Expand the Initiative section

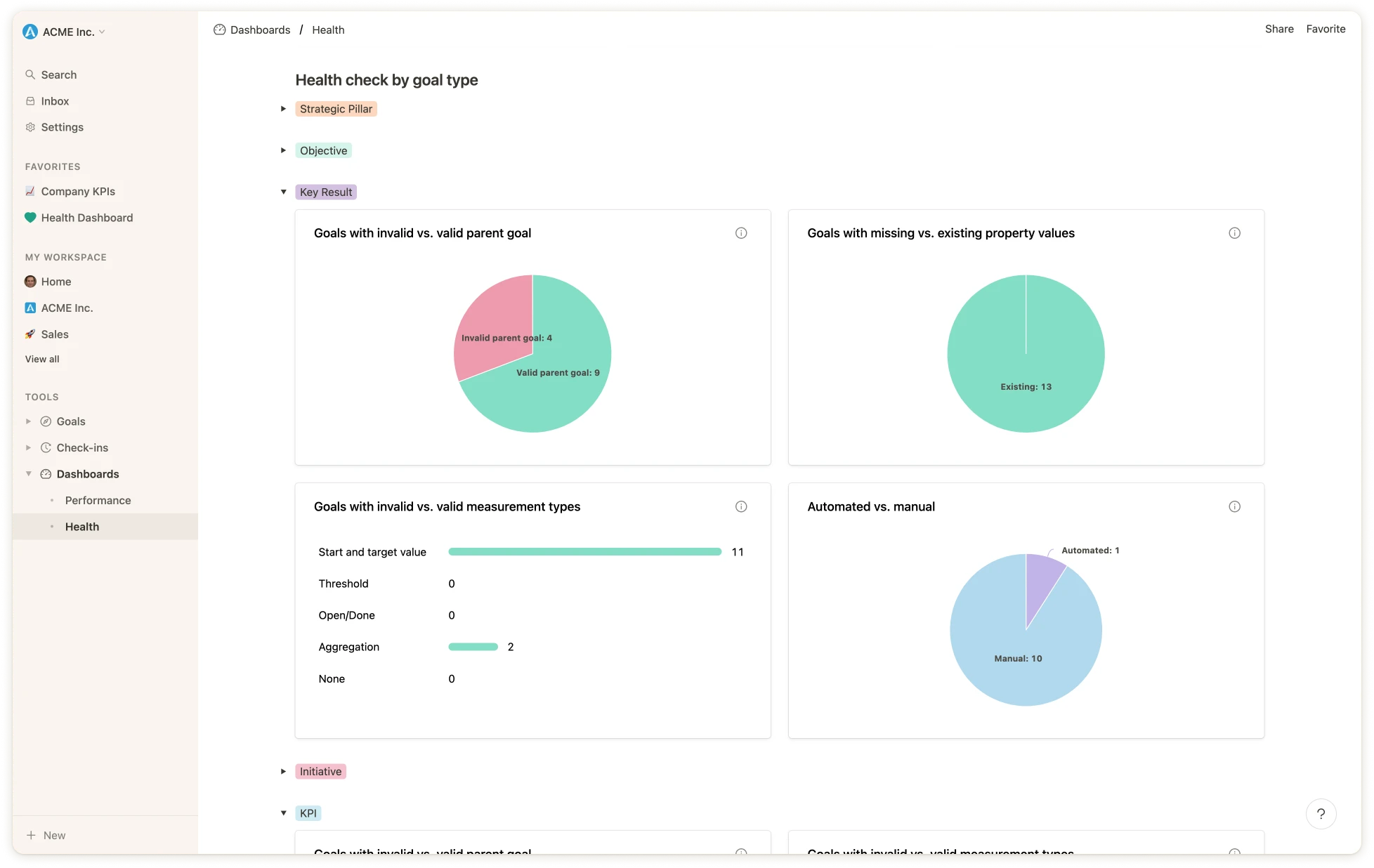click(x=283, y=771)
